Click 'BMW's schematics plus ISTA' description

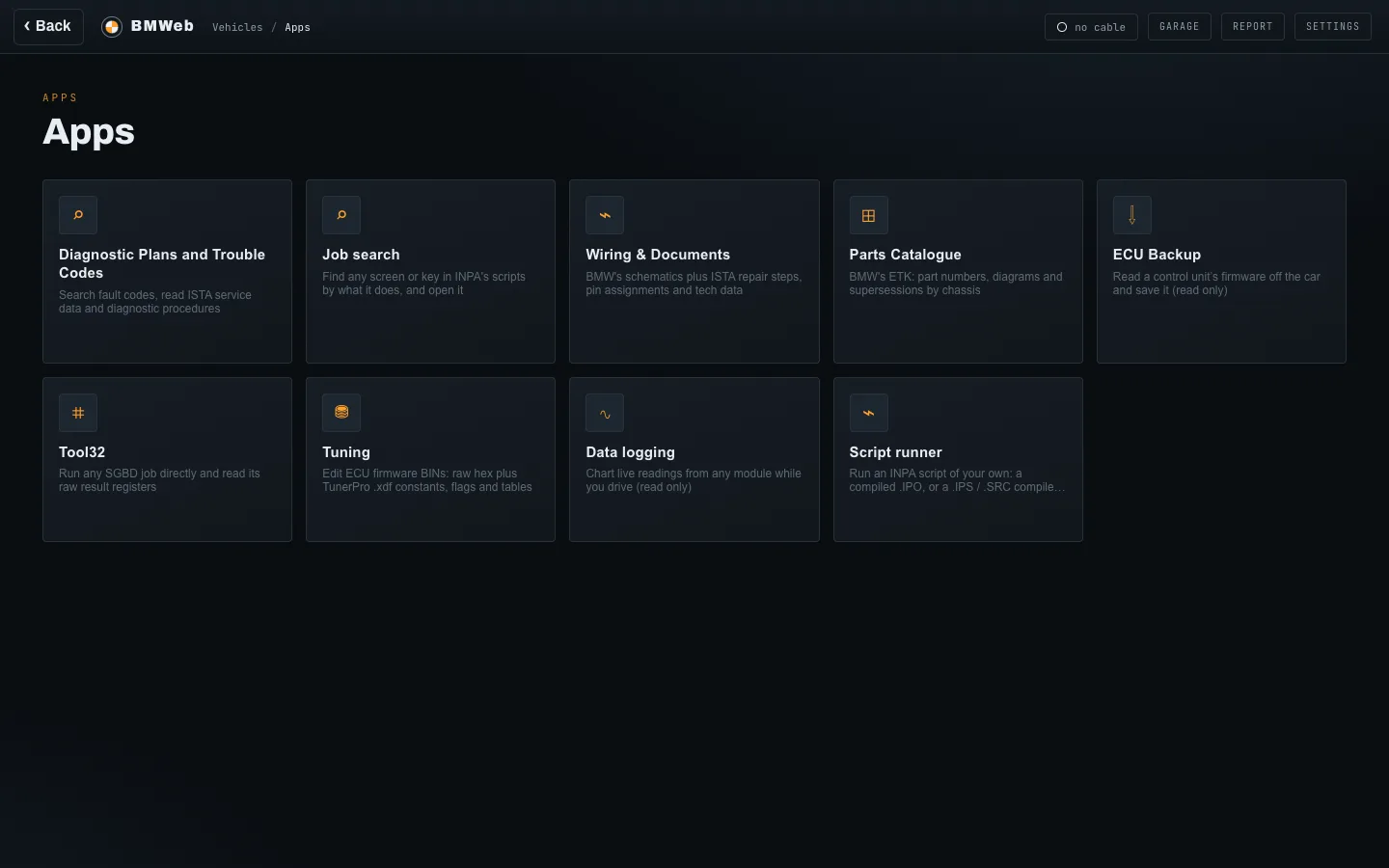tap(694, 284)
